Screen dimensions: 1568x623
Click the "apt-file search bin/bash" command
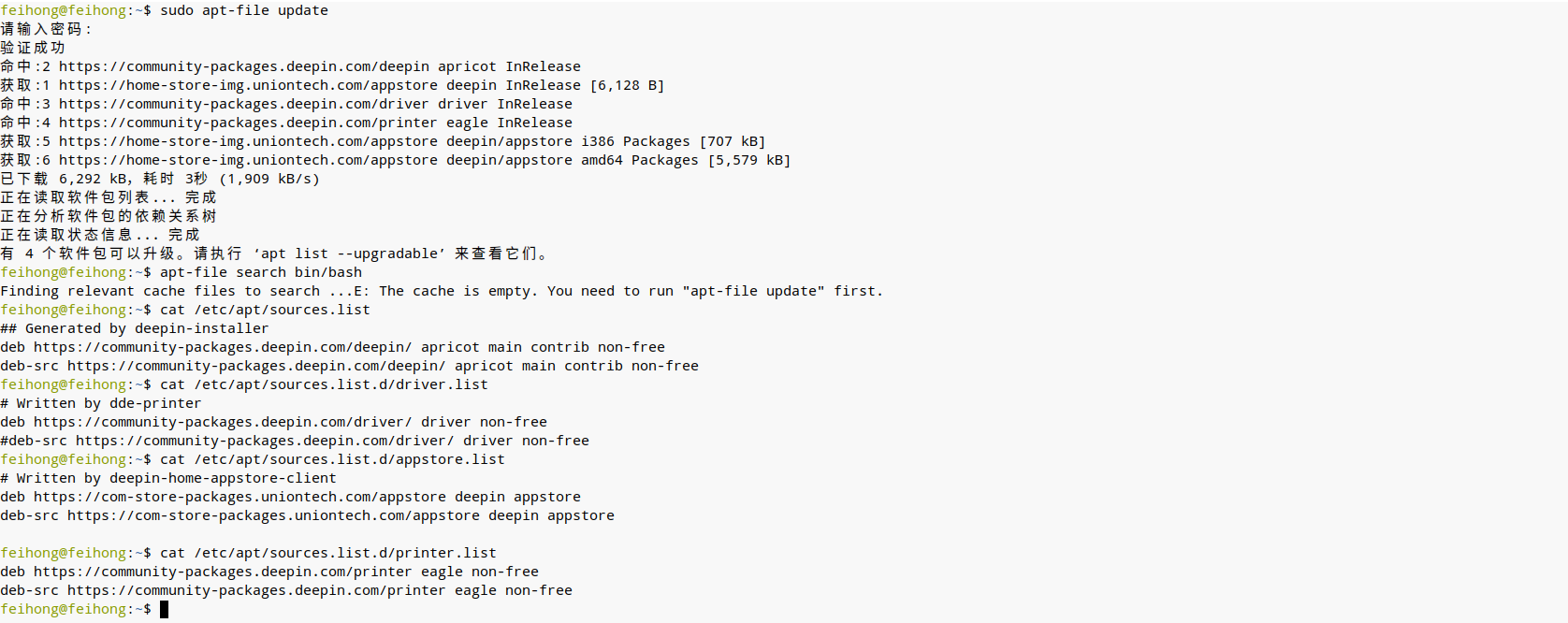[x=260, y=272]
